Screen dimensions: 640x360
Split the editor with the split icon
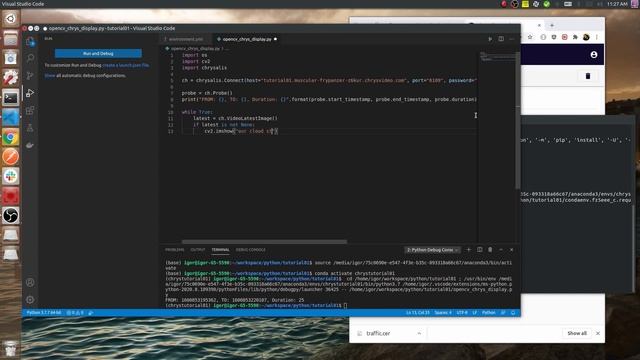(x=501, y=39)
